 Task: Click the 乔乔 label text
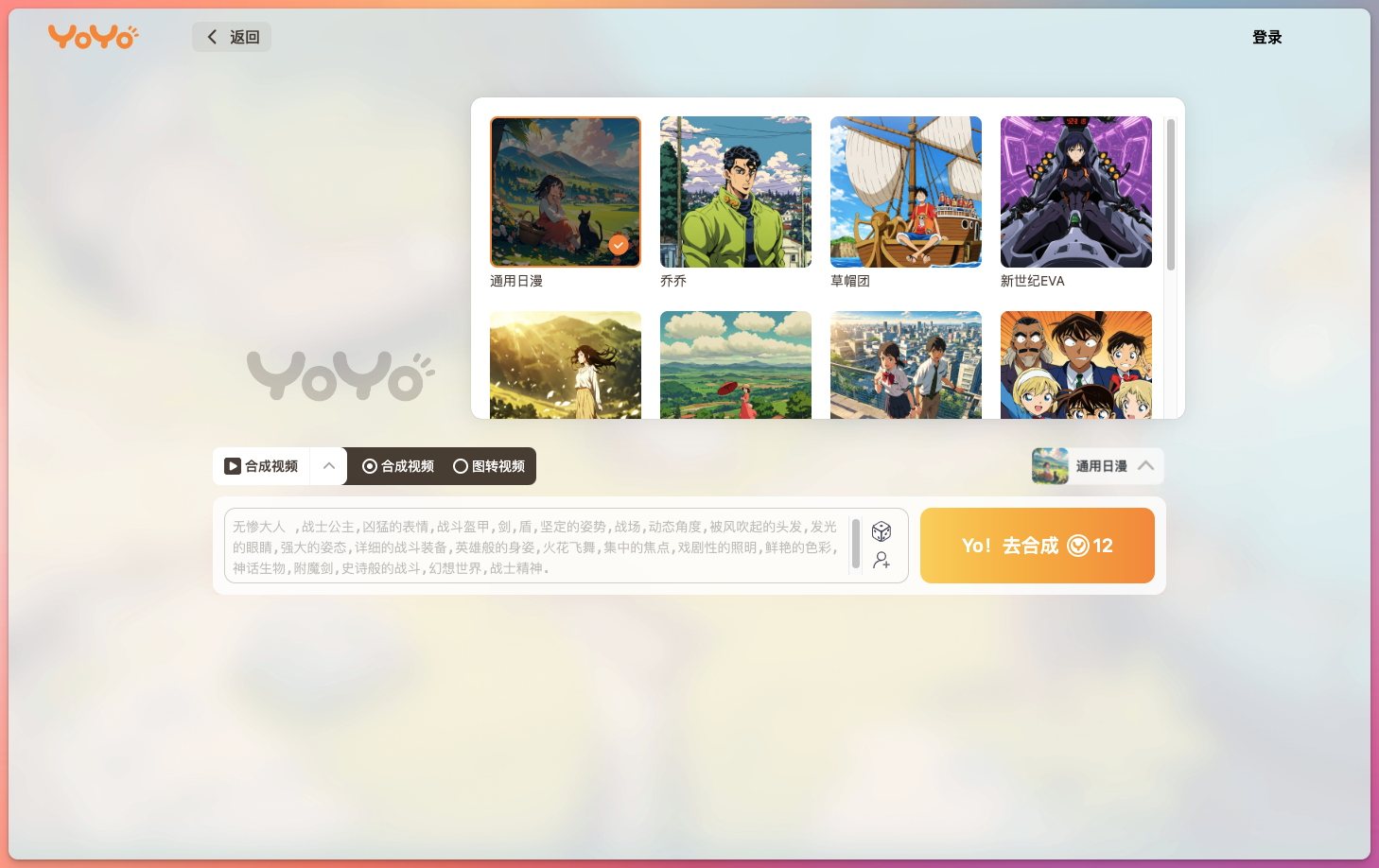pyautogui.click(x=673, y=281)
